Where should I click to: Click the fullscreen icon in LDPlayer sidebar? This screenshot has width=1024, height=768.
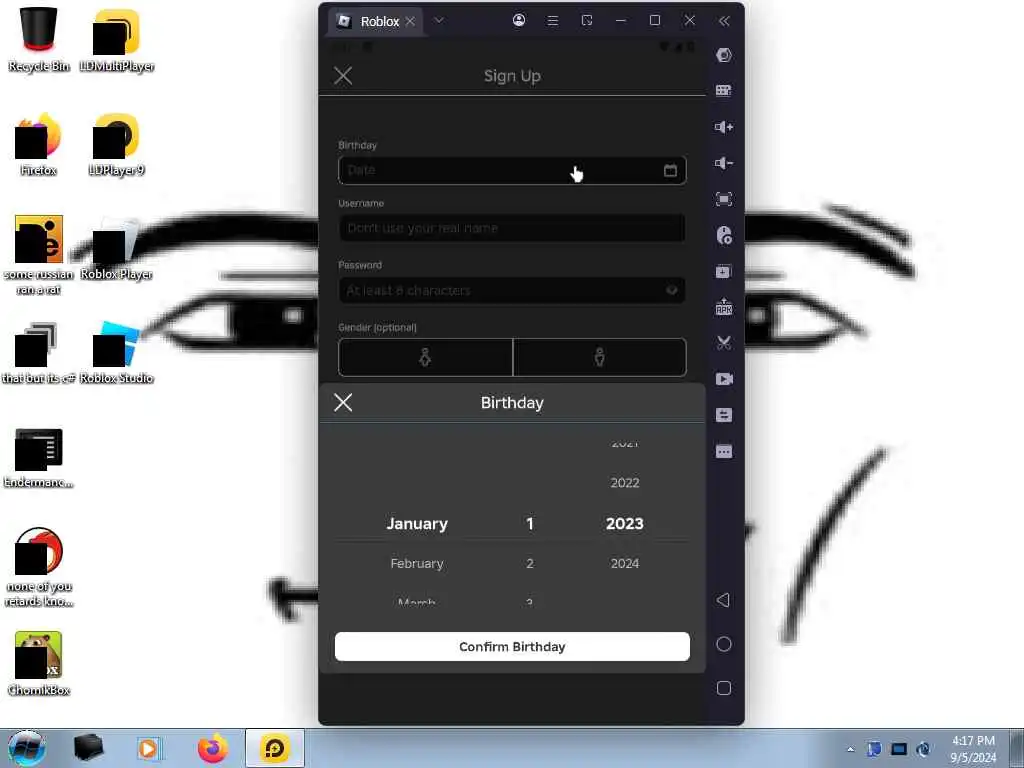click(724, 199)
